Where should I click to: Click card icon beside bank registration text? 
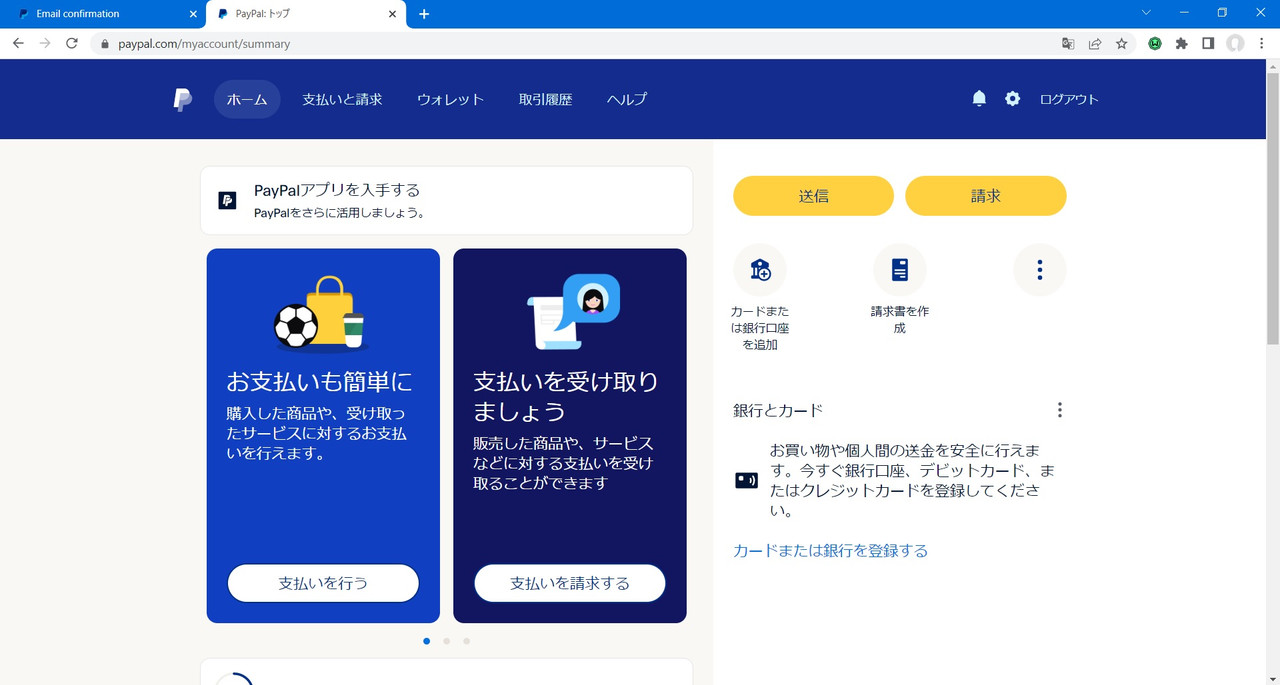pos(747,480)
